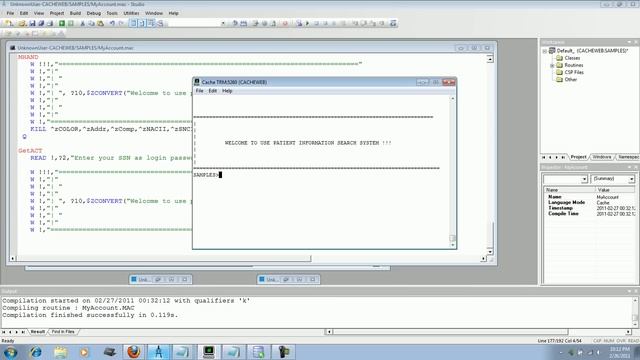640x360 pixels.
Task: Open Windows Explorer folder icon in taskbar
Action: point(60,352)
